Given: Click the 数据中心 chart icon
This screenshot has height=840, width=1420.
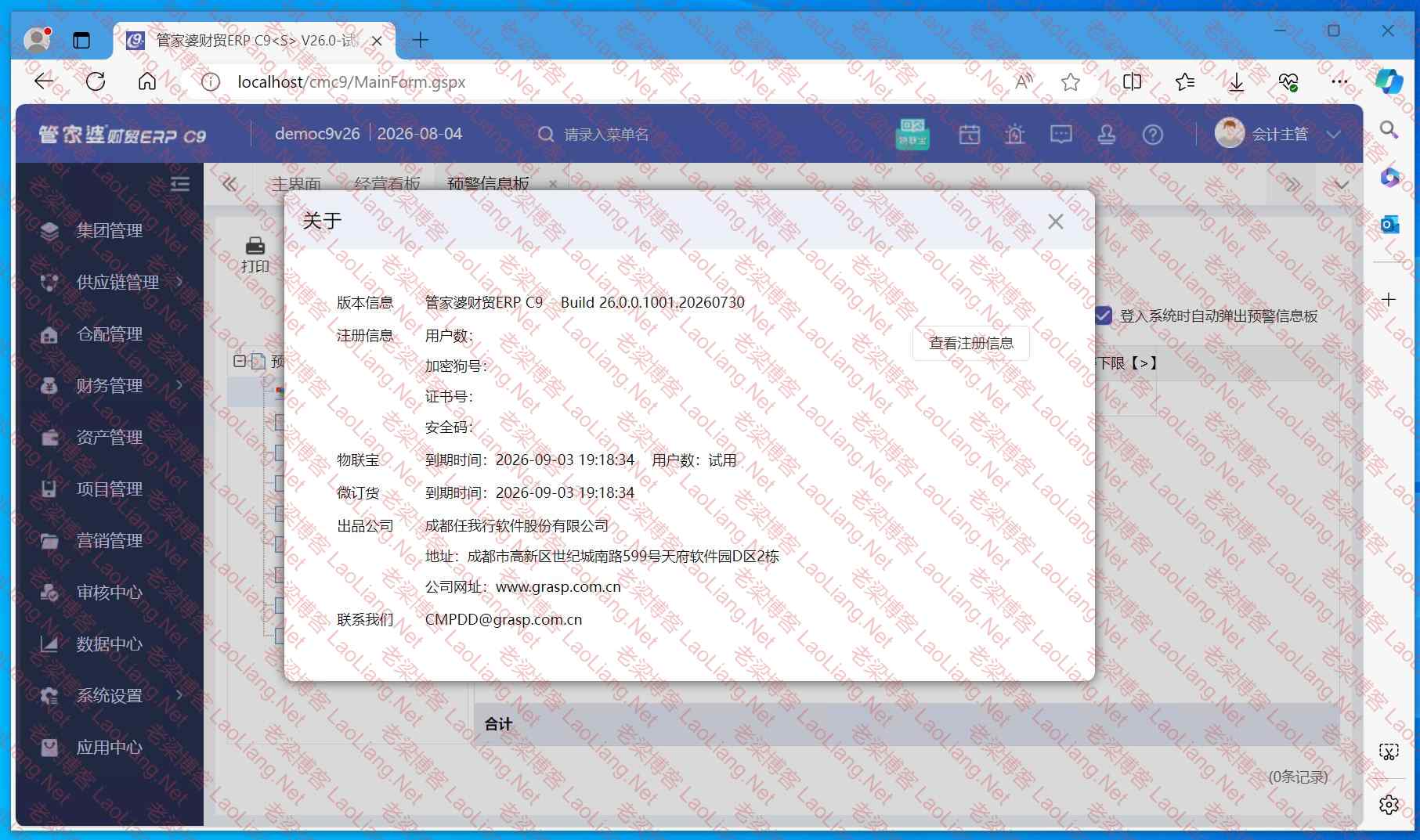Looking at the screenshot, I should tap(49, 644).
